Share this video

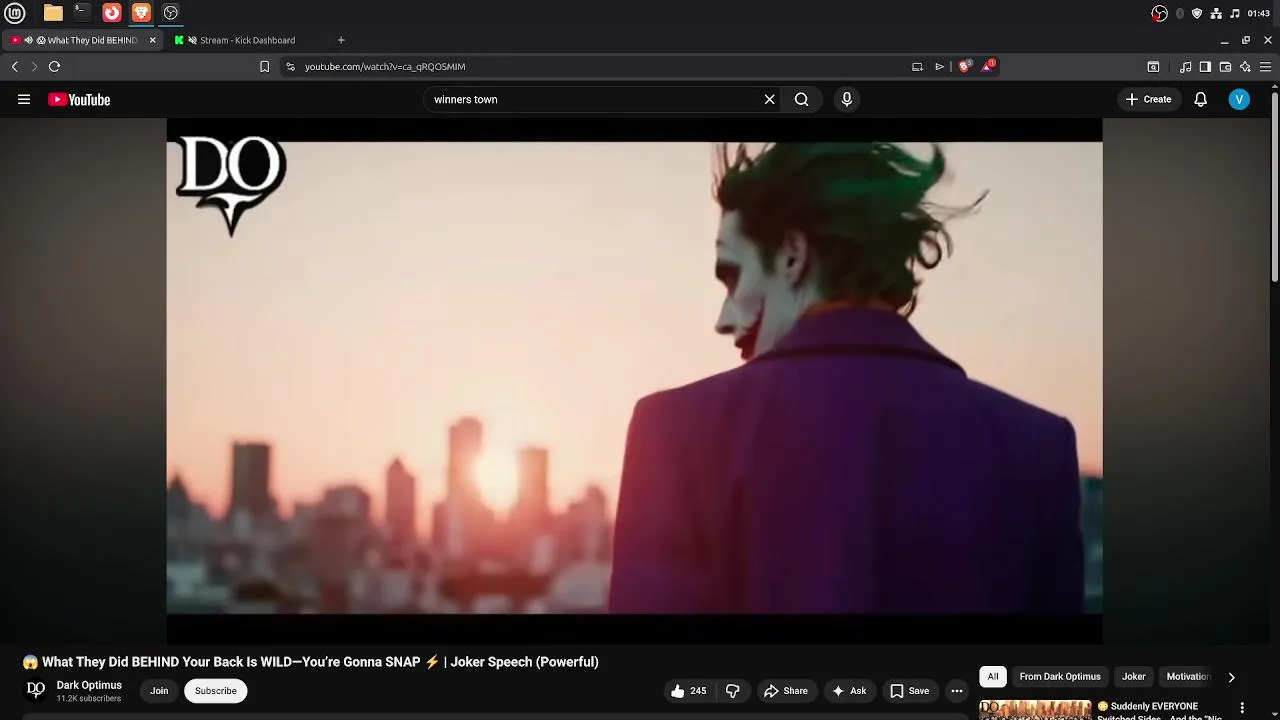(785, 691)
